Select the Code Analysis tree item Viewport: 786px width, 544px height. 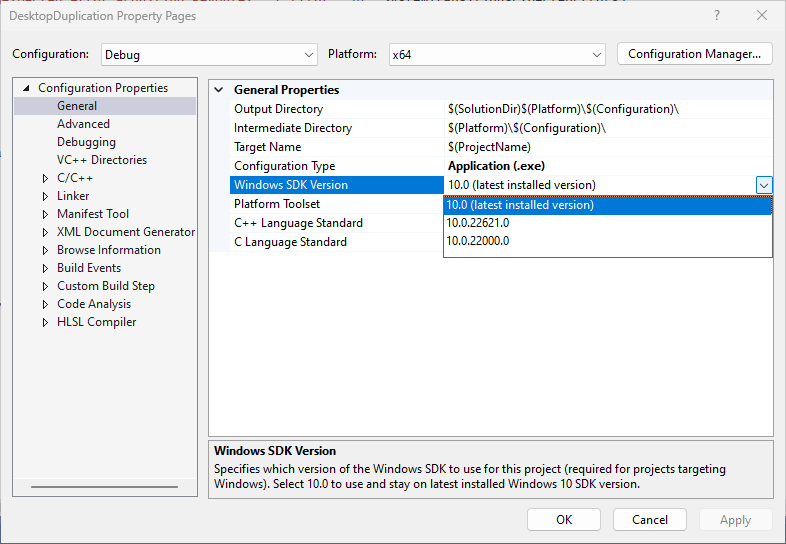(x=94, y=304)
